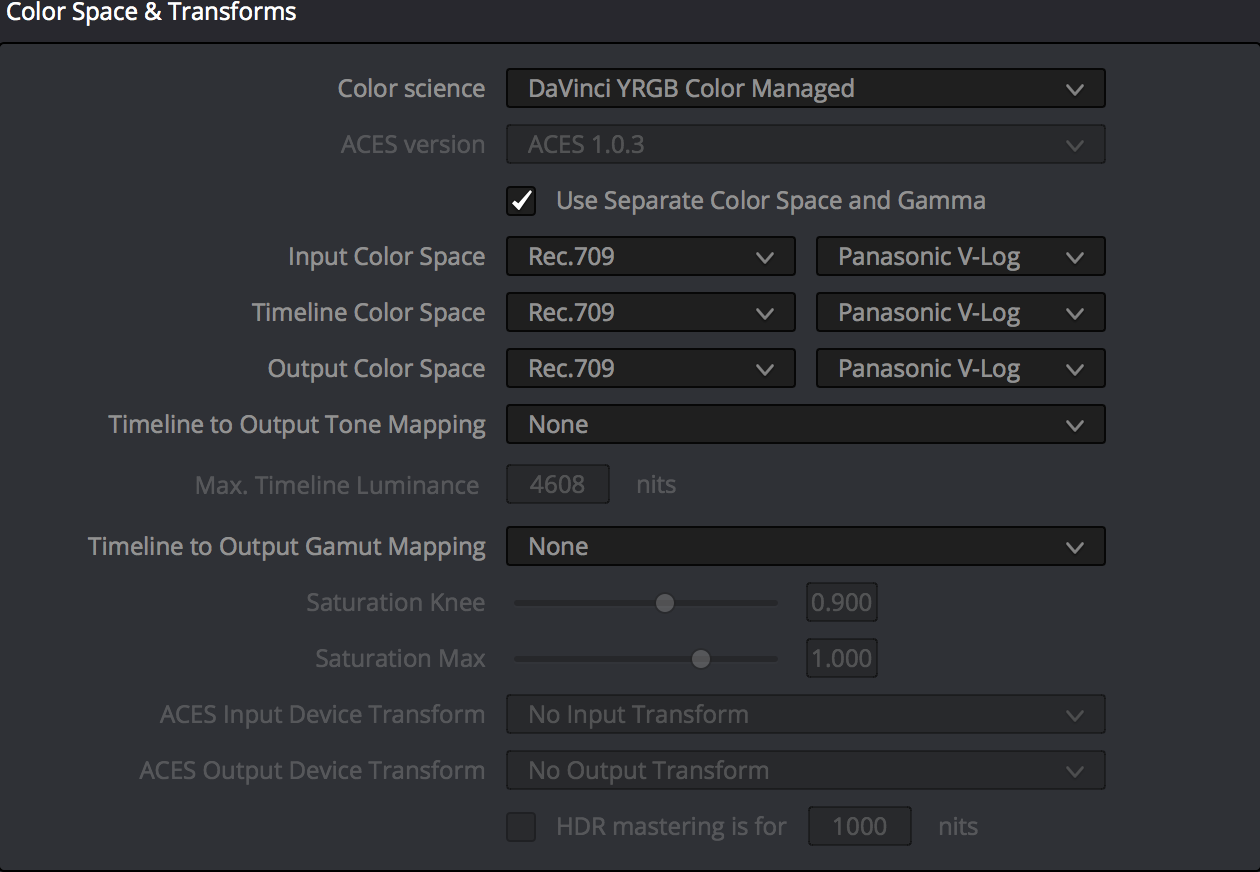The height and width of the screenshot is (872, 1260).
Task: Open Input Color Space gamma Panasonic V-Log dropdown
Action: 961,256
